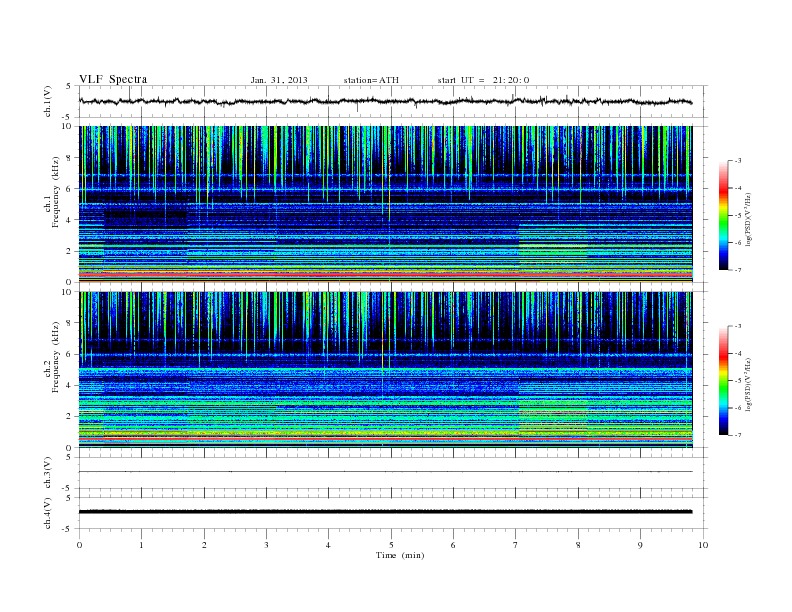Select the date text "Jan. 31, 2013"
The image size is (792, 612).
click(x=279, y=80)
